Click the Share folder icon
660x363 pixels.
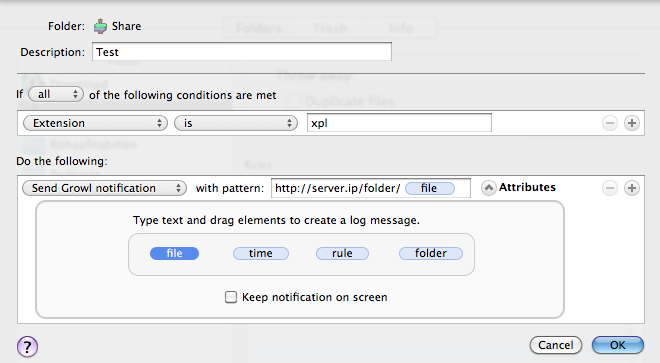100,26
